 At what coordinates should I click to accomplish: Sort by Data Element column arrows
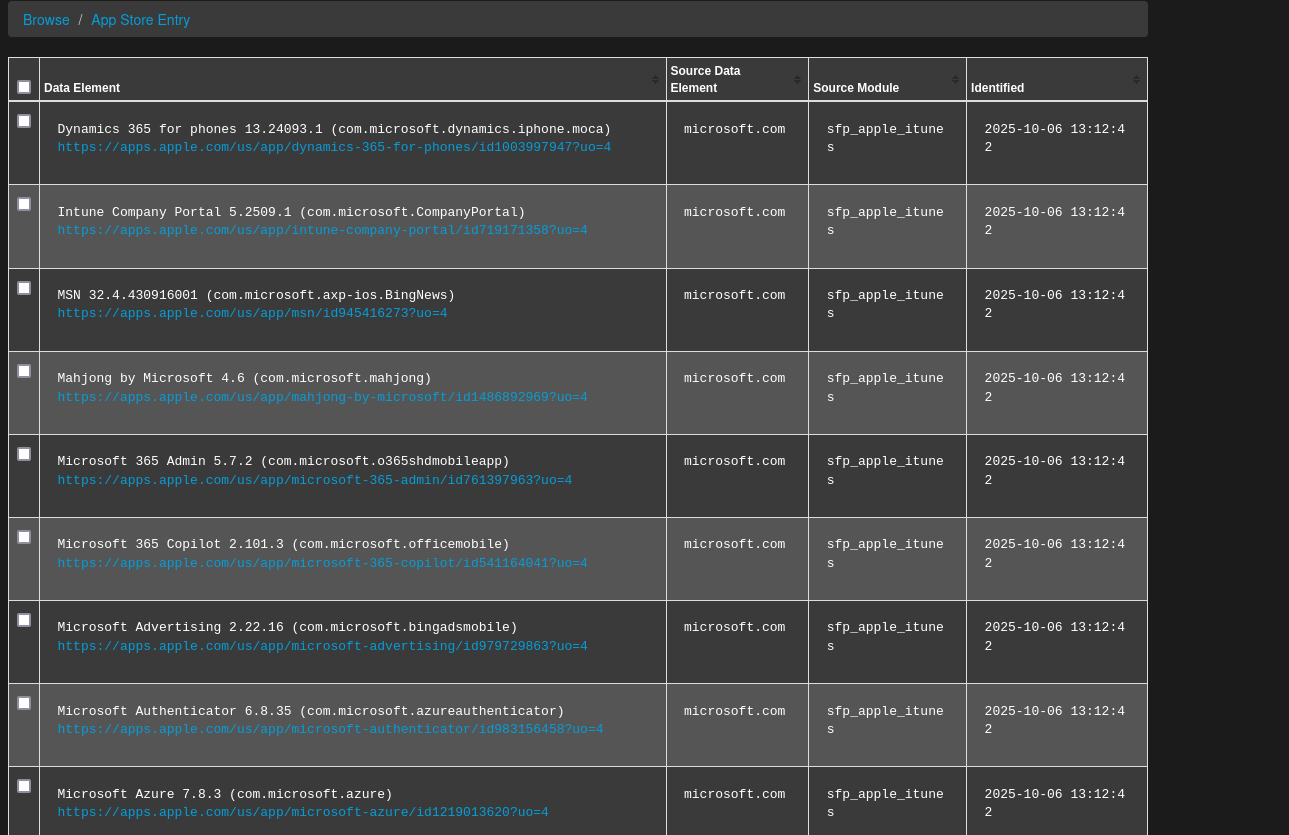(x=655, y=79)
